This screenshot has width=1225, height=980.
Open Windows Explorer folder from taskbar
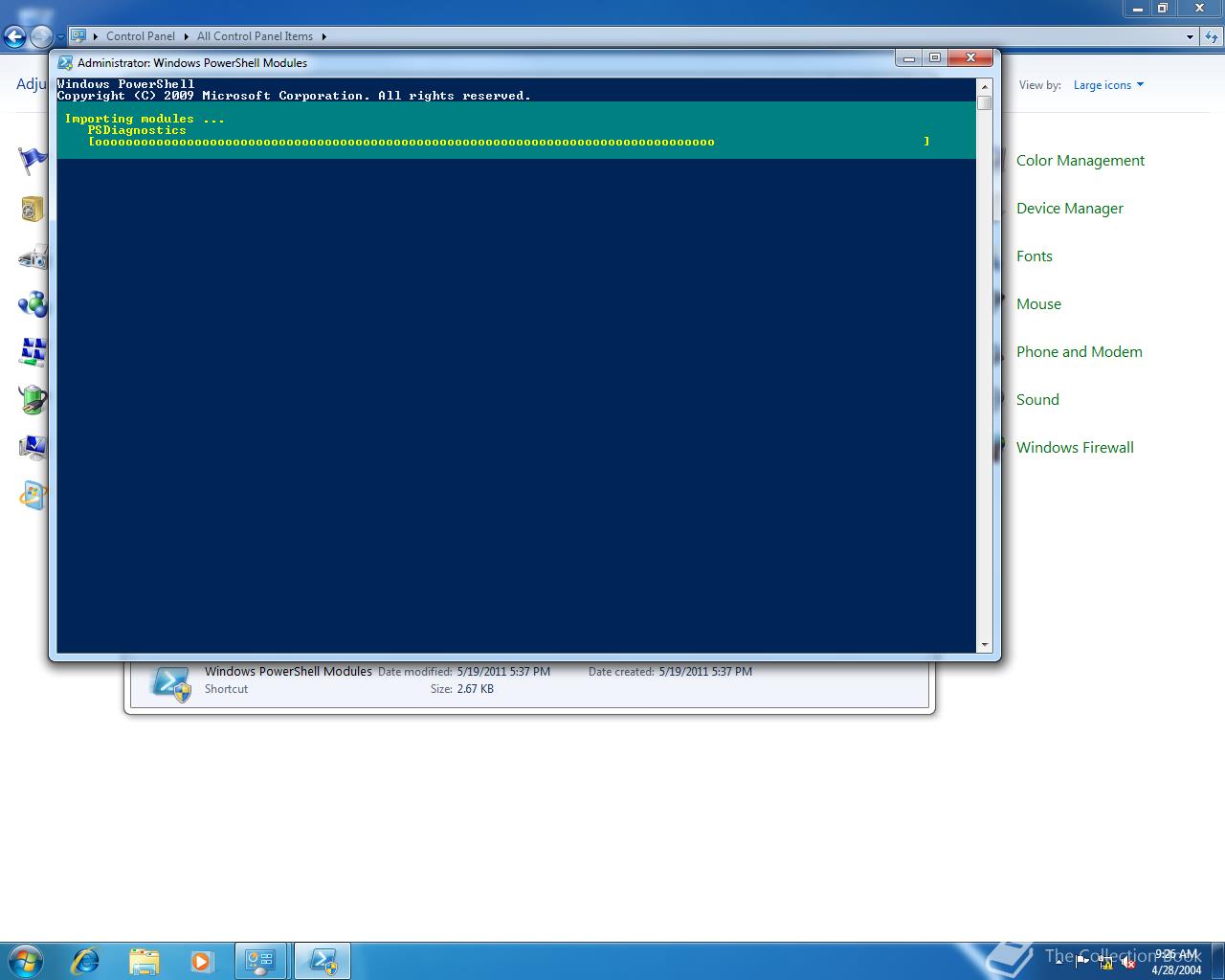pos(144,961)
